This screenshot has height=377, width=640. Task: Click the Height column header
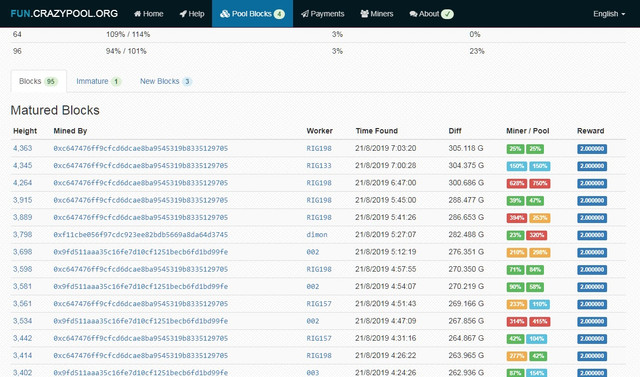pos(25,131)
